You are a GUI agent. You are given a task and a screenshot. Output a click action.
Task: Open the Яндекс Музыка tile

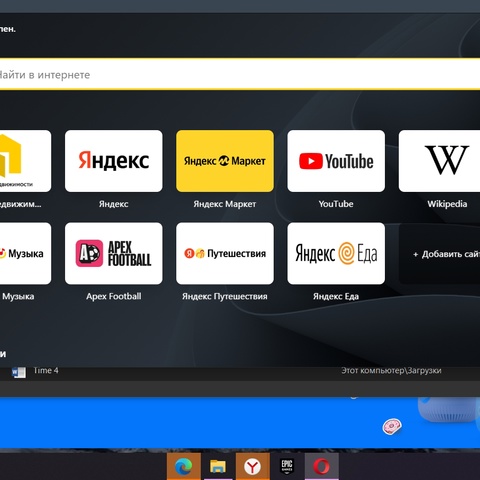25,253
